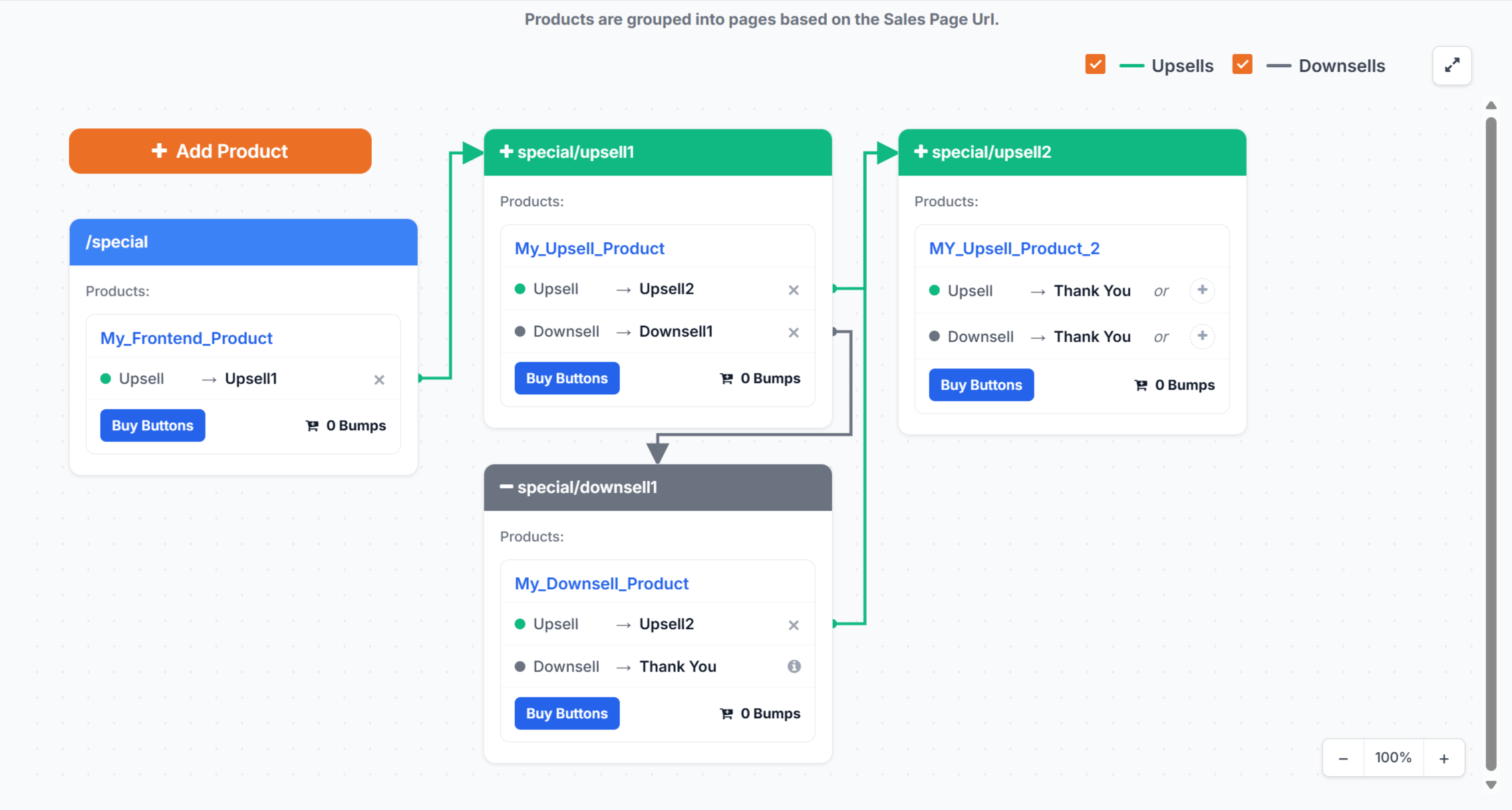The image size is (1512, 810).
Task: Click the fullscreen expand icon
Action: pos(1451,65)
